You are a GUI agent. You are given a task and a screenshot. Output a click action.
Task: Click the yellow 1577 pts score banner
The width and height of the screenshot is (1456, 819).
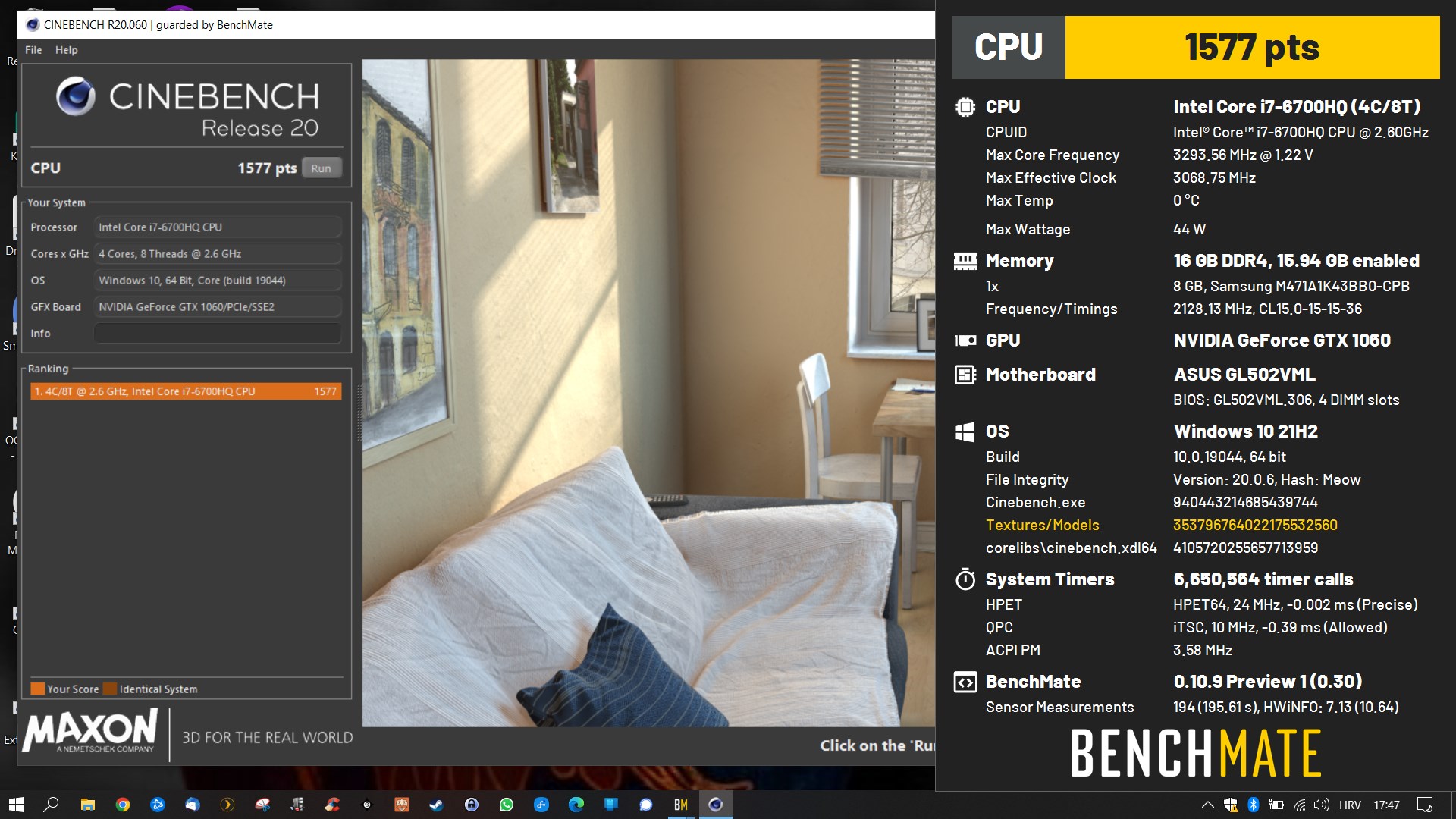tap(1252, 47)
